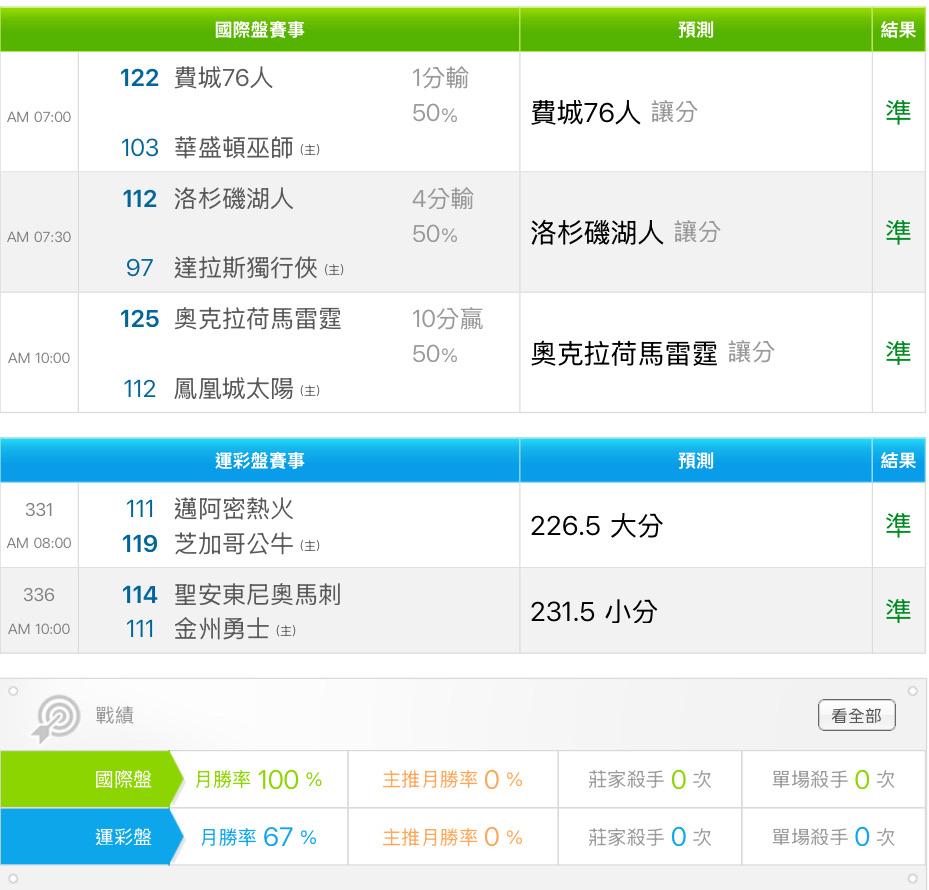
Task: Open the 芝加哥公牛 team name
Action: 233,543
